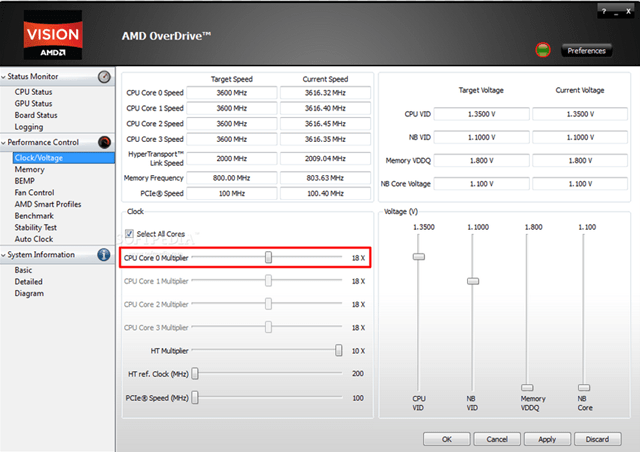640x452 pixels.
Task: Open Detailed system information
Action: [x=29, y=282]
